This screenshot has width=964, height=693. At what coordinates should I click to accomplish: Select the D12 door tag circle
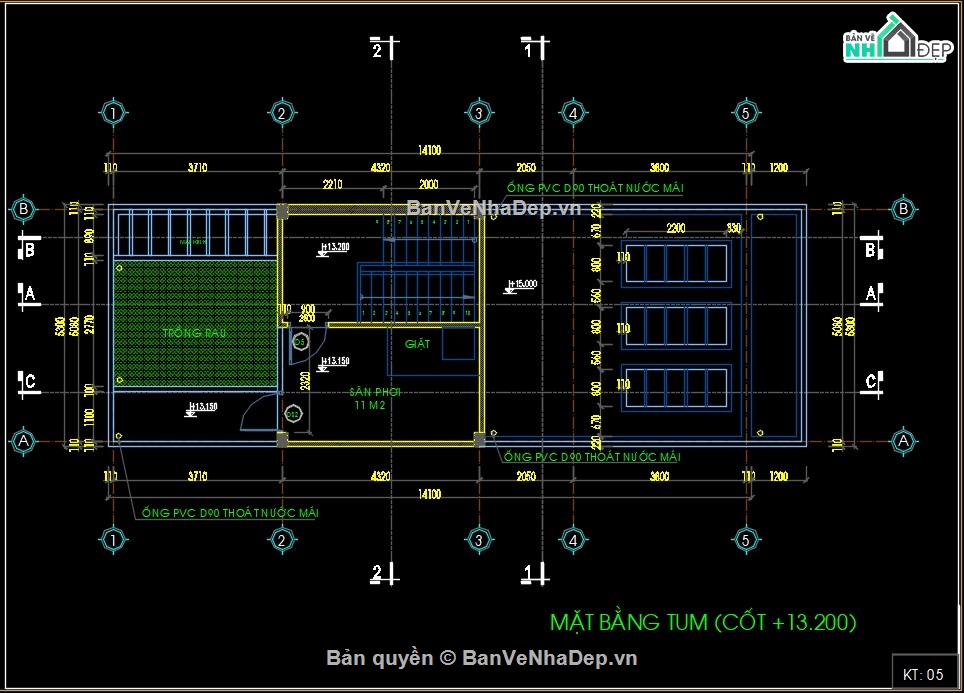pos(293,414)
